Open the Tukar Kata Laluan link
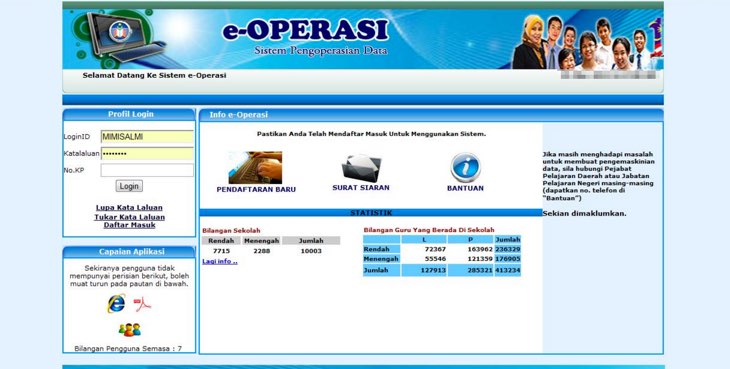The width and height of the screenshot is (730, 369). click(129, 217)
